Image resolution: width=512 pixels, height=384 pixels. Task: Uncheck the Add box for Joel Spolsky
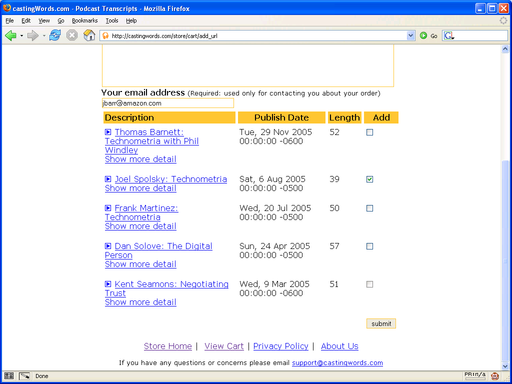pyautogui.click(x=369, y=179)
